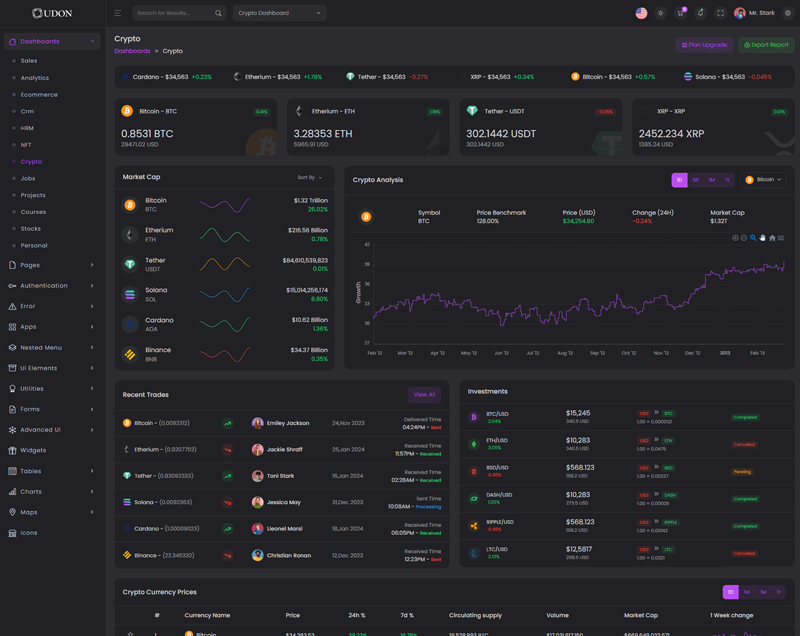This screenshot has width=800, height=636.
Task: Collapse sidebar with the hamburger toggle
Action: (x=117, y=13)
